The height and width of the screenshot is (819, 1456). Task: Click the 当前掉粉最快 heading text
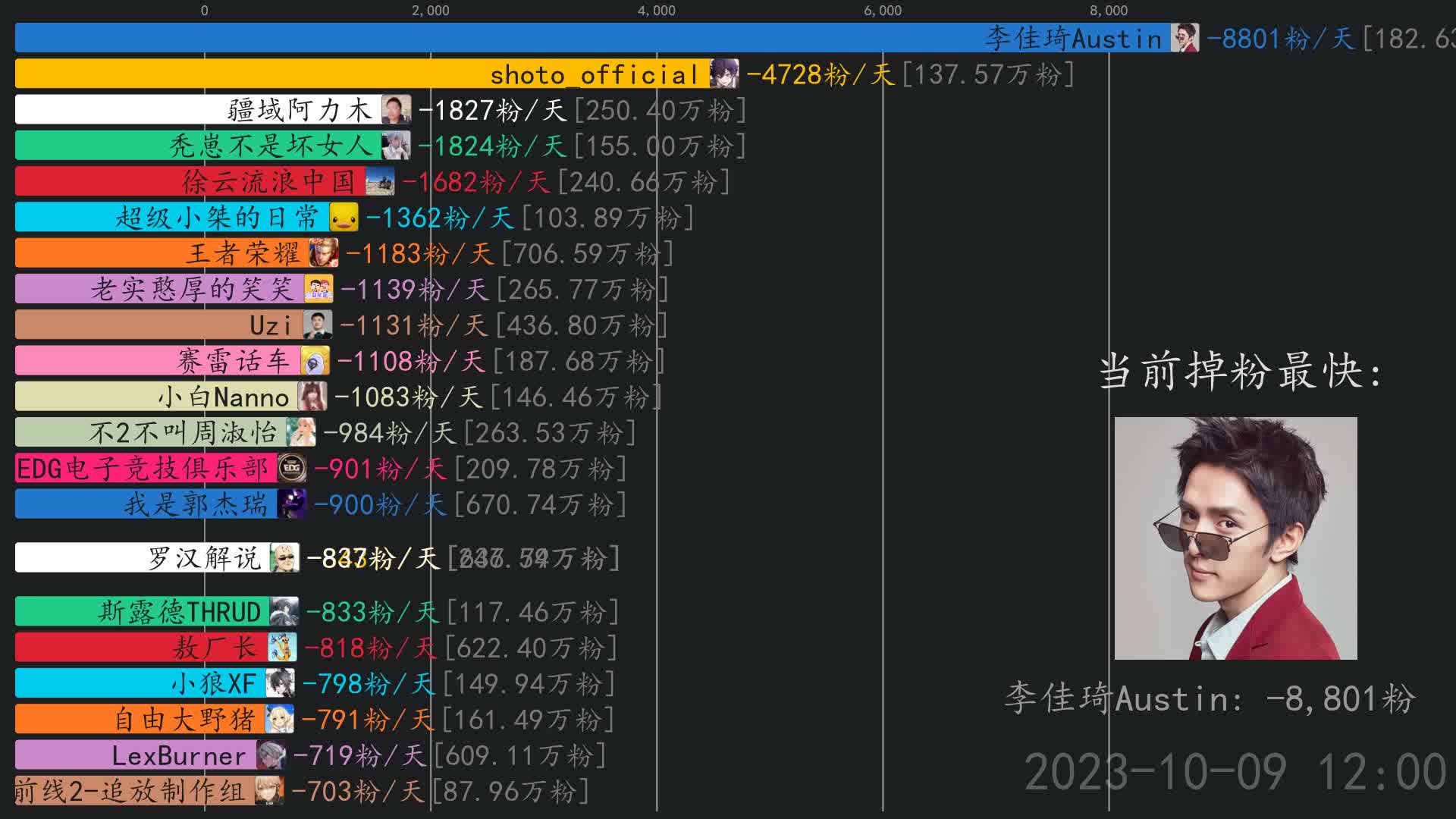(x=1241, y=372)
